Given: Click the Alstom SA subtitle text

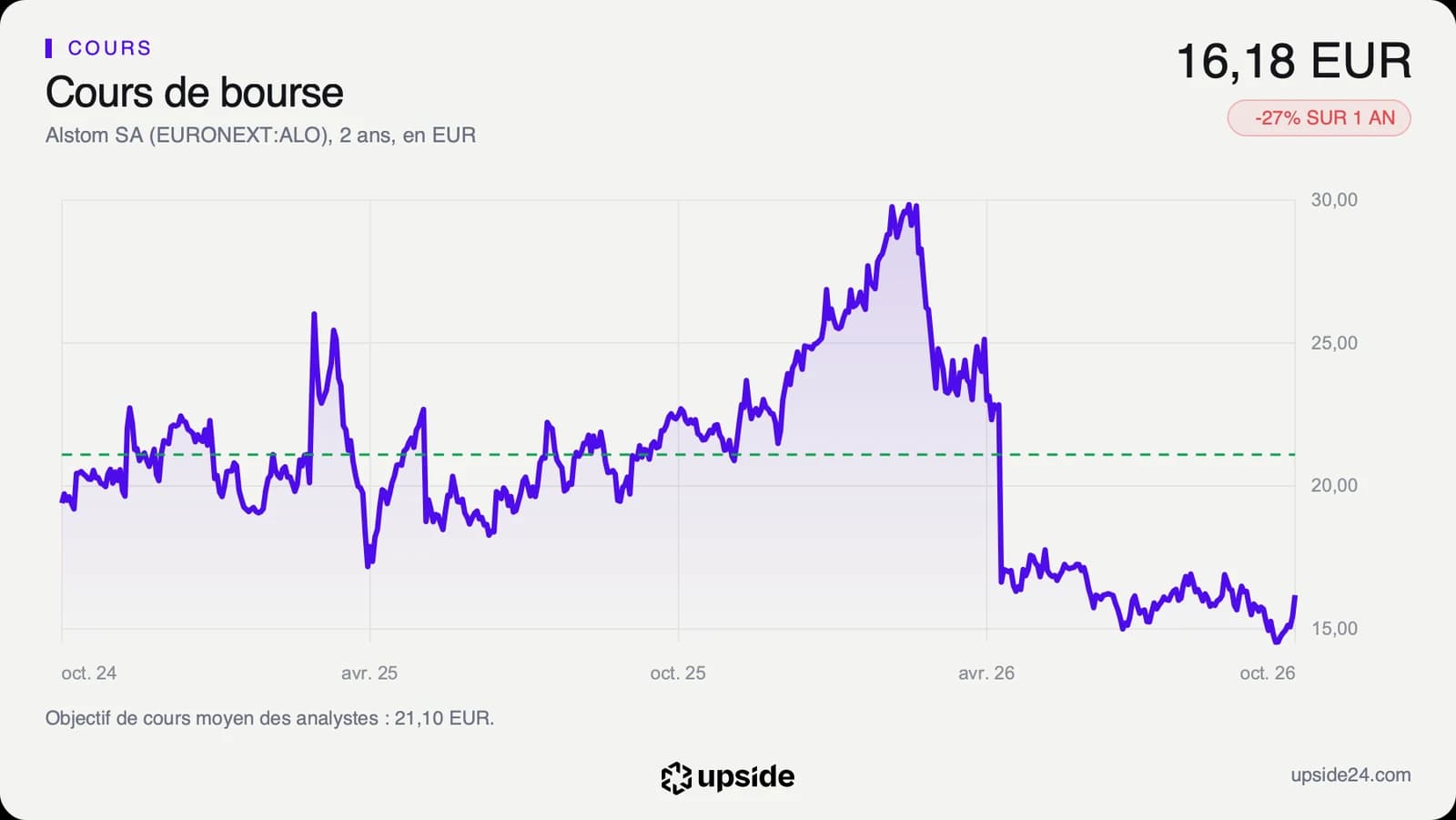Looking at the screenshot, I should click(x=260, y=136).
